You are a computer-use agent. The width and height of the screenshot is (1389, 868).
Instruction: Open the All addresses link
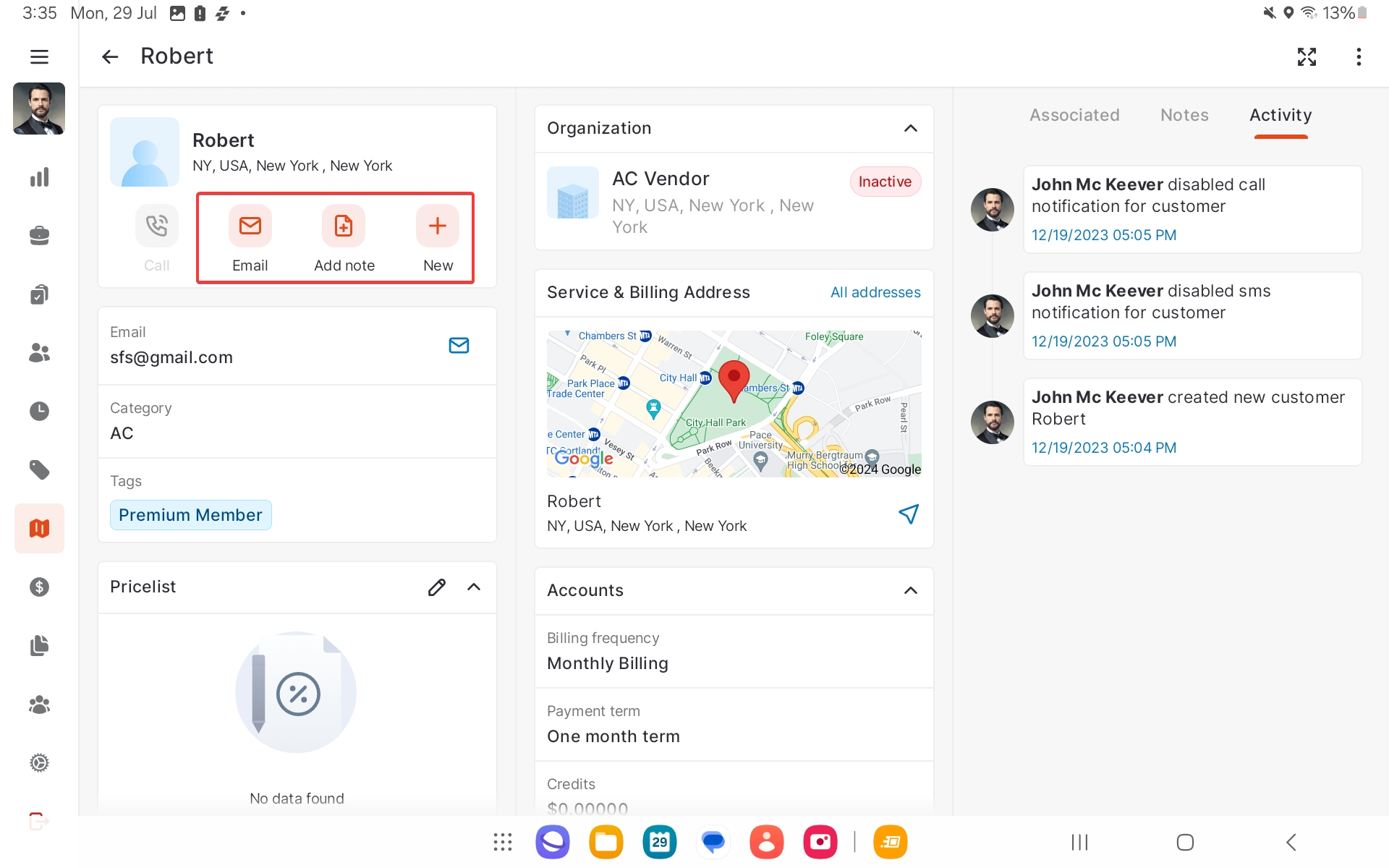point(875,292)
